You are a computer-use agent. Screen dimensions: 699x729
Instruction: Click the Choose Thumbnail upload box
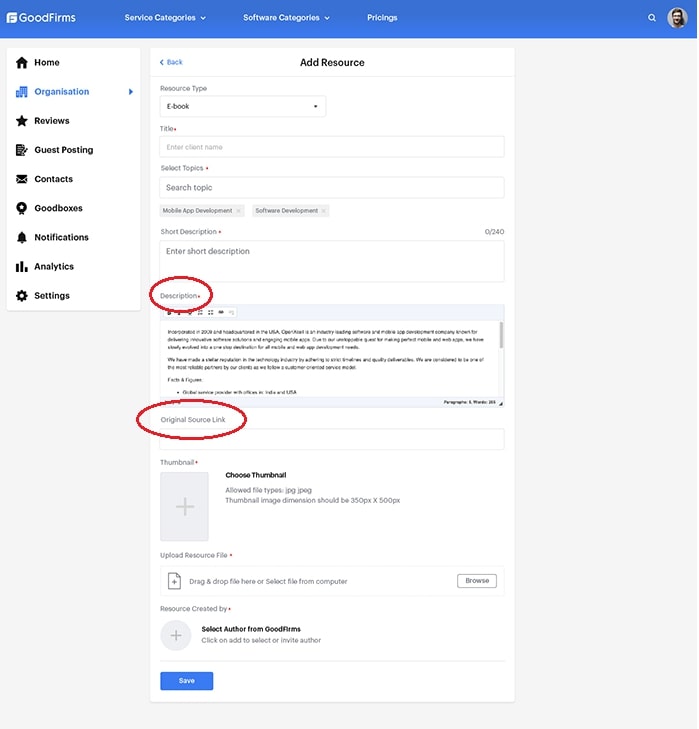coord(184,506)
